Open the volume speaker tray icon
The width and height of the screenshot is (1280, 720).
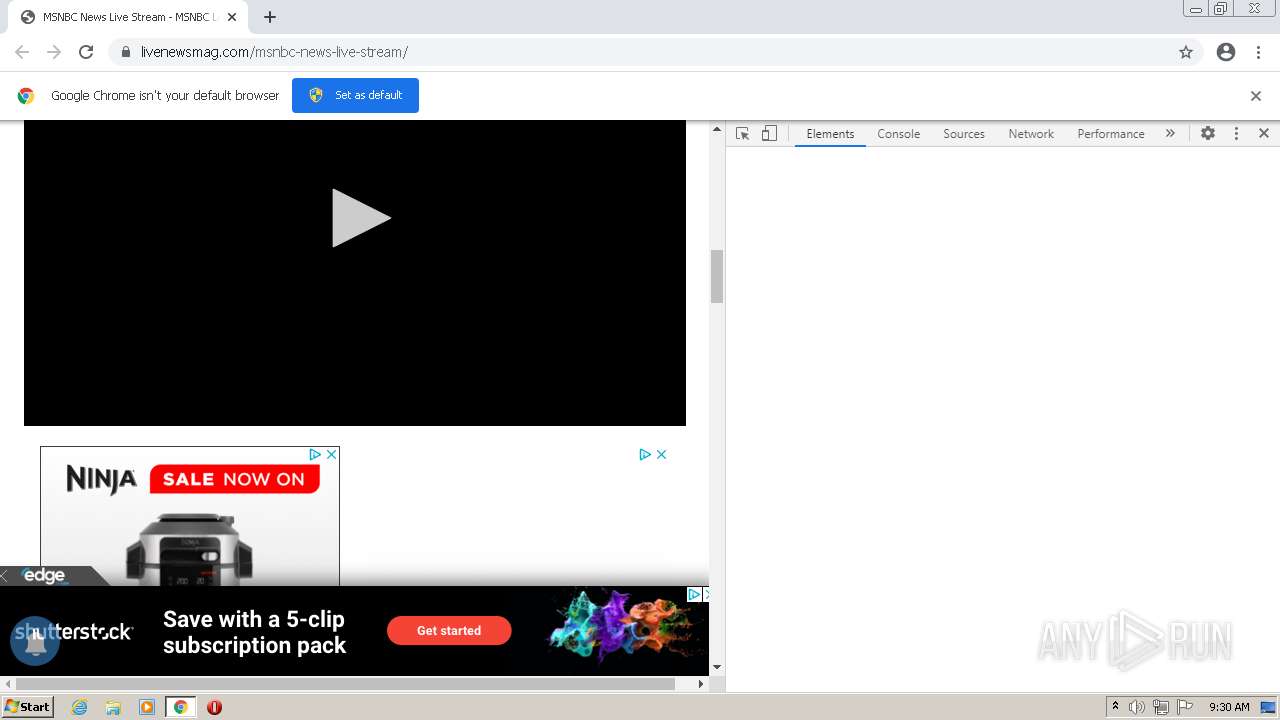pos(1136,707)
